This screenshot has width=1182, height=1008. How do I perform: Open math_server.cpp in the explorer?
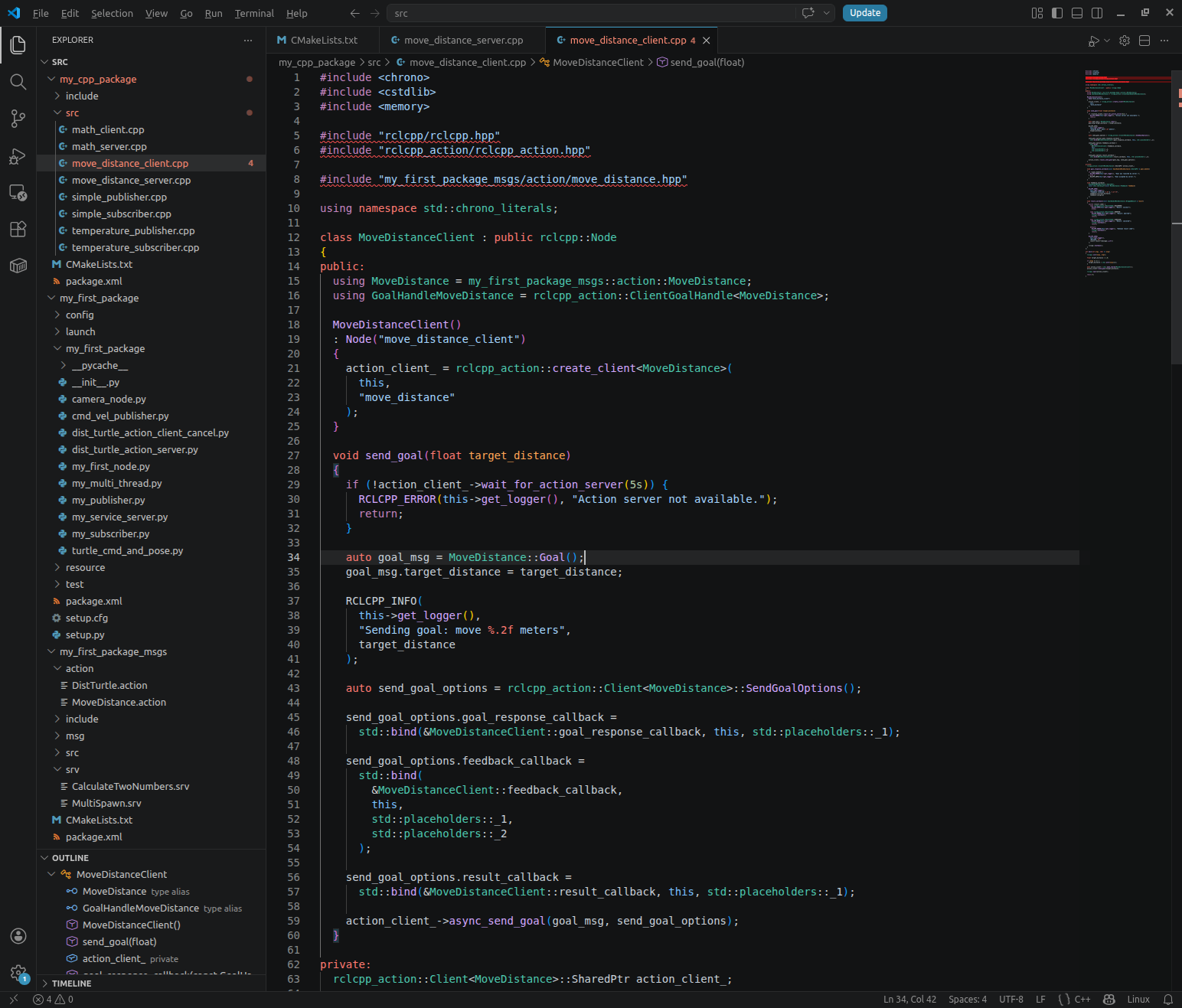(151, 146)
